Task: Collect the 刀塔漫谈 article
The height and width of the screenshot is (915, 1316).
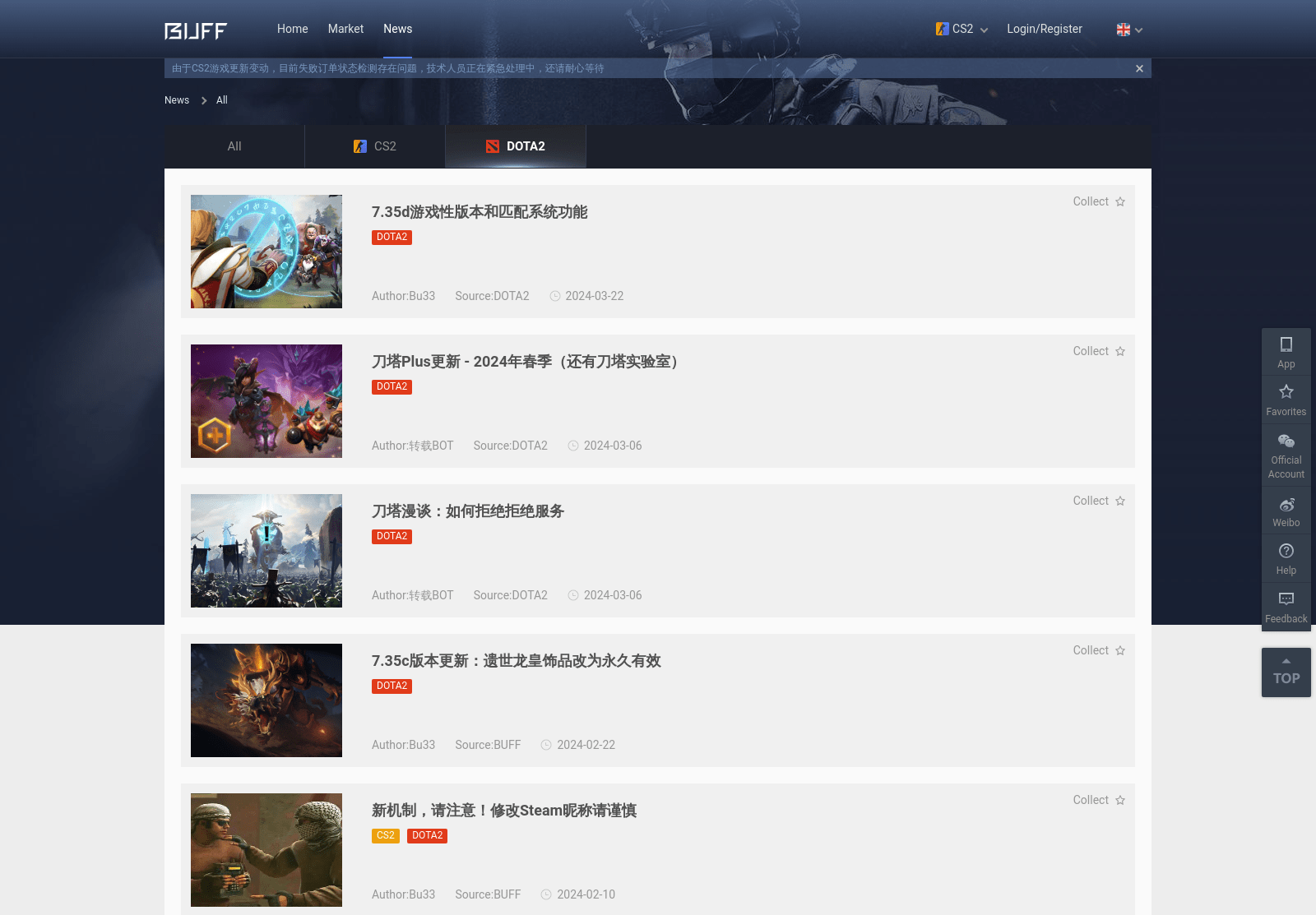Action: [x=1099, y=501]
